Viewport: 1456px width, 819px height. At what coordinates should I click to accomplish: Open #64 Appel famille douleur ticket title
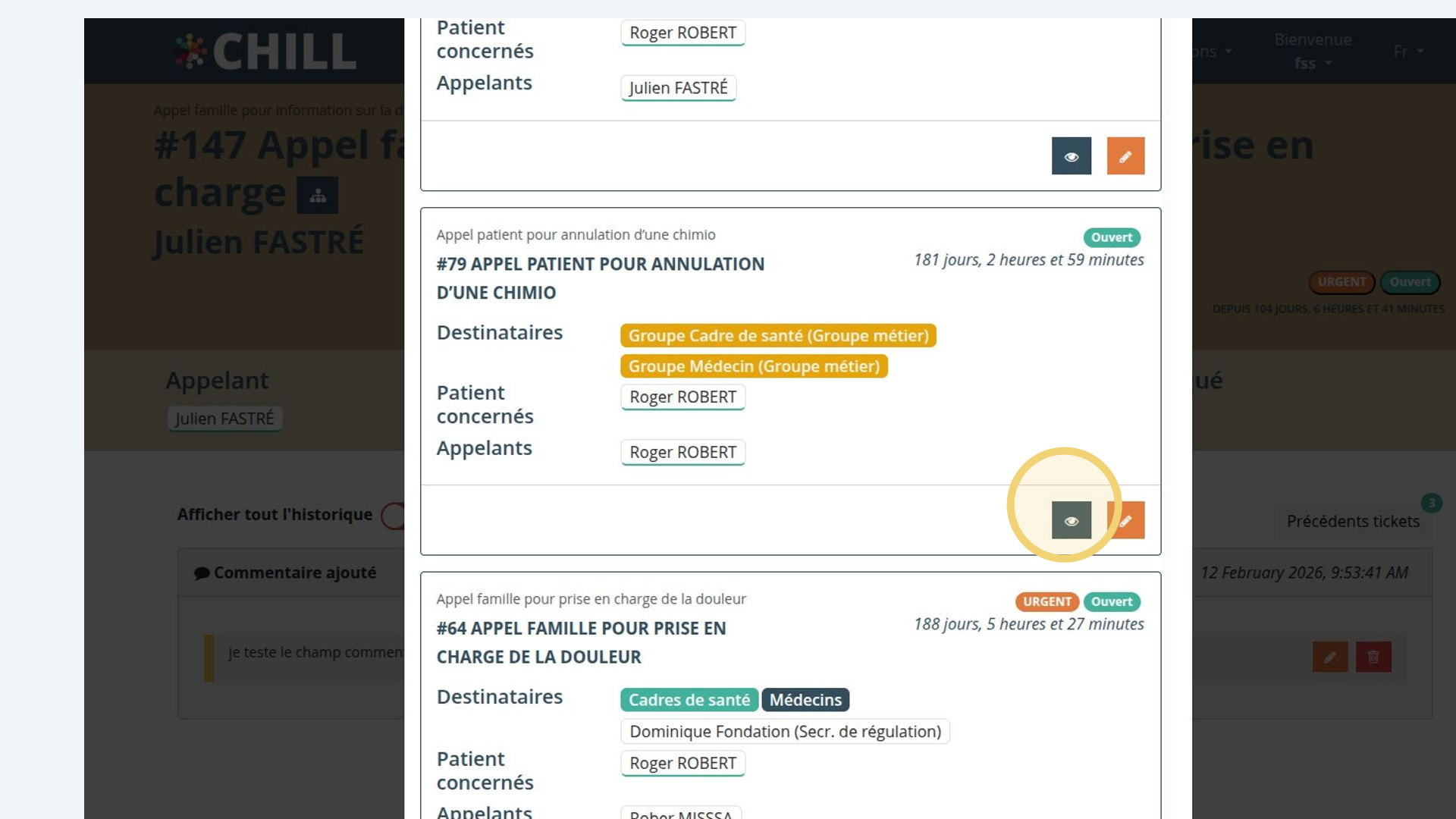(x=581, y=642)
